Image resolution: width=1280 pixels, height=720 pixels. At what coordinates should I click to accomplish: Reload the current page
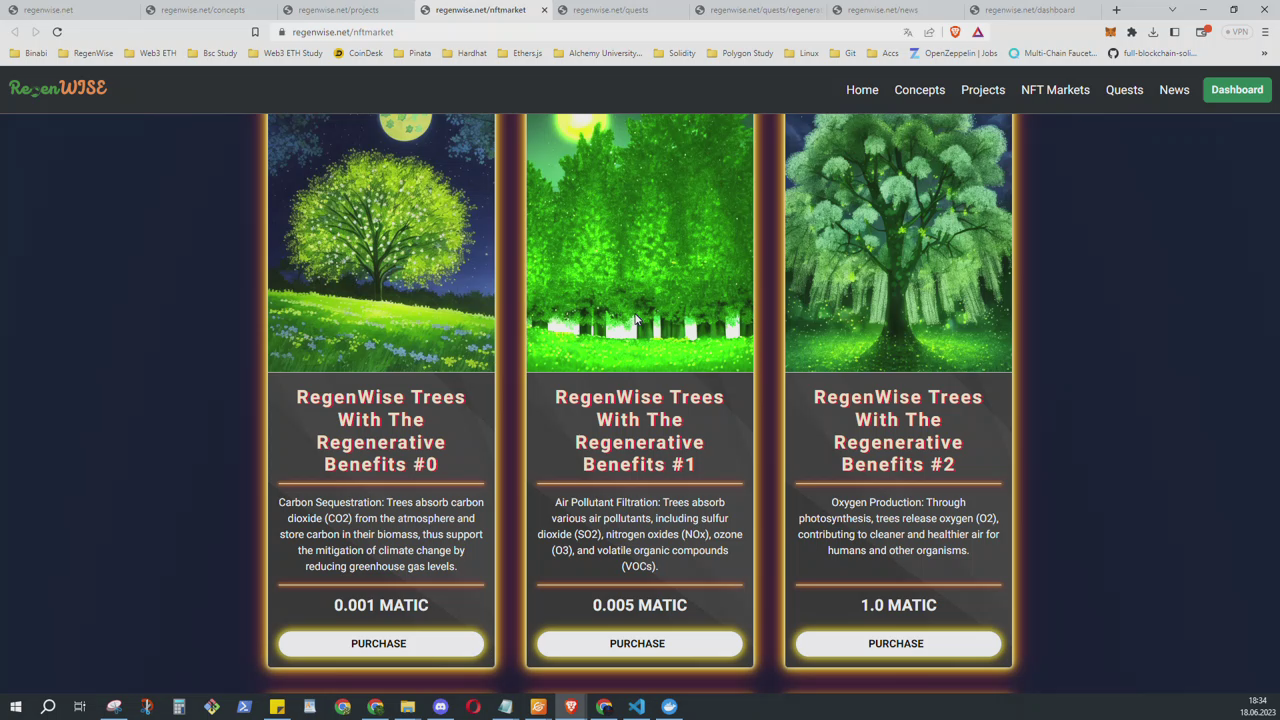57,32
